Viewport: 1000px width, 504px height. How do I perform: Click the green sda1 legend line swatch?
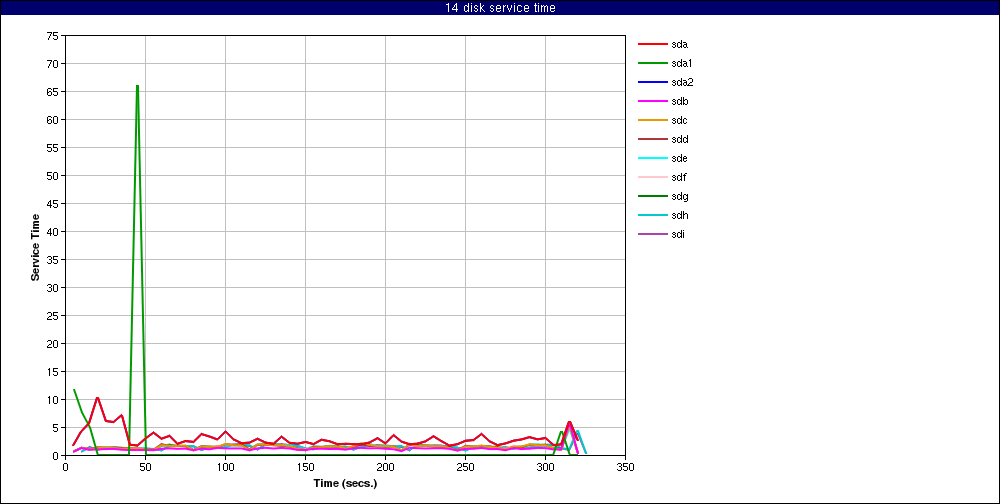point(651,64)
